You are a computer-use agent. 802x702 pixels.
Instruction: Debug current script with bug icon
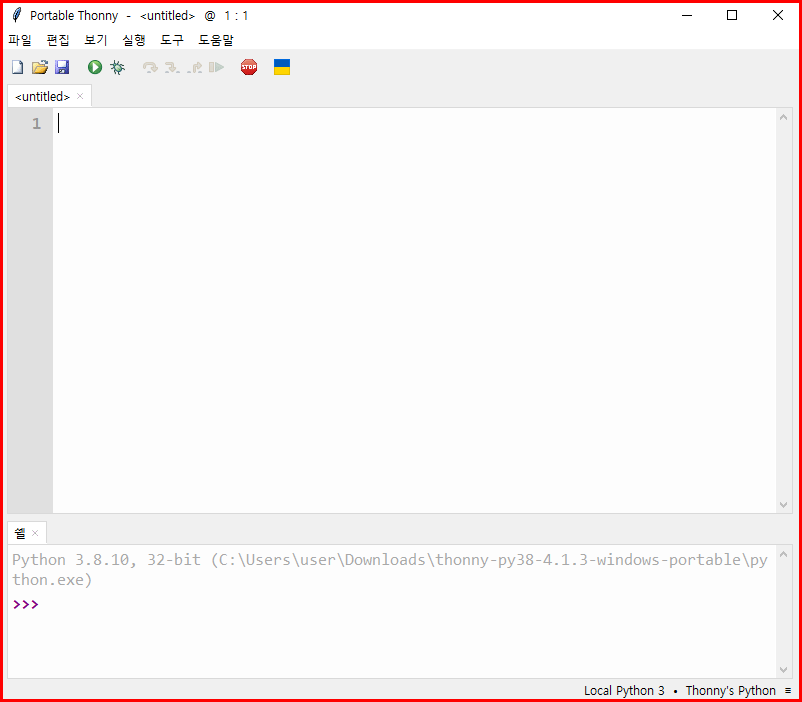click(x=117, y=67)
